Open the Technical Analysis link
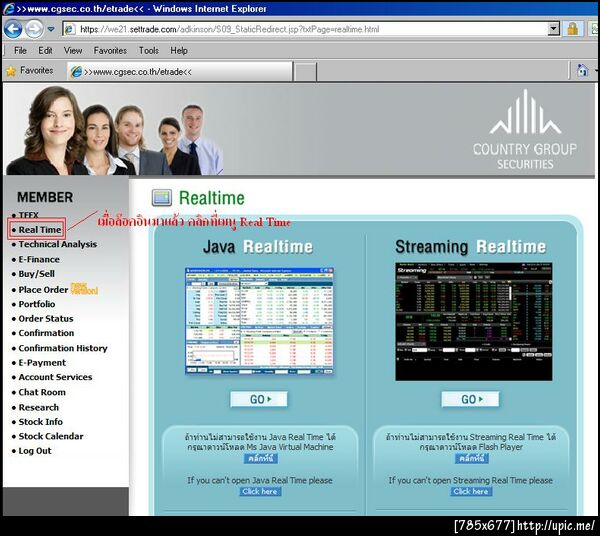The width and height of the screenshot is (600, 536). coord(58,244)
